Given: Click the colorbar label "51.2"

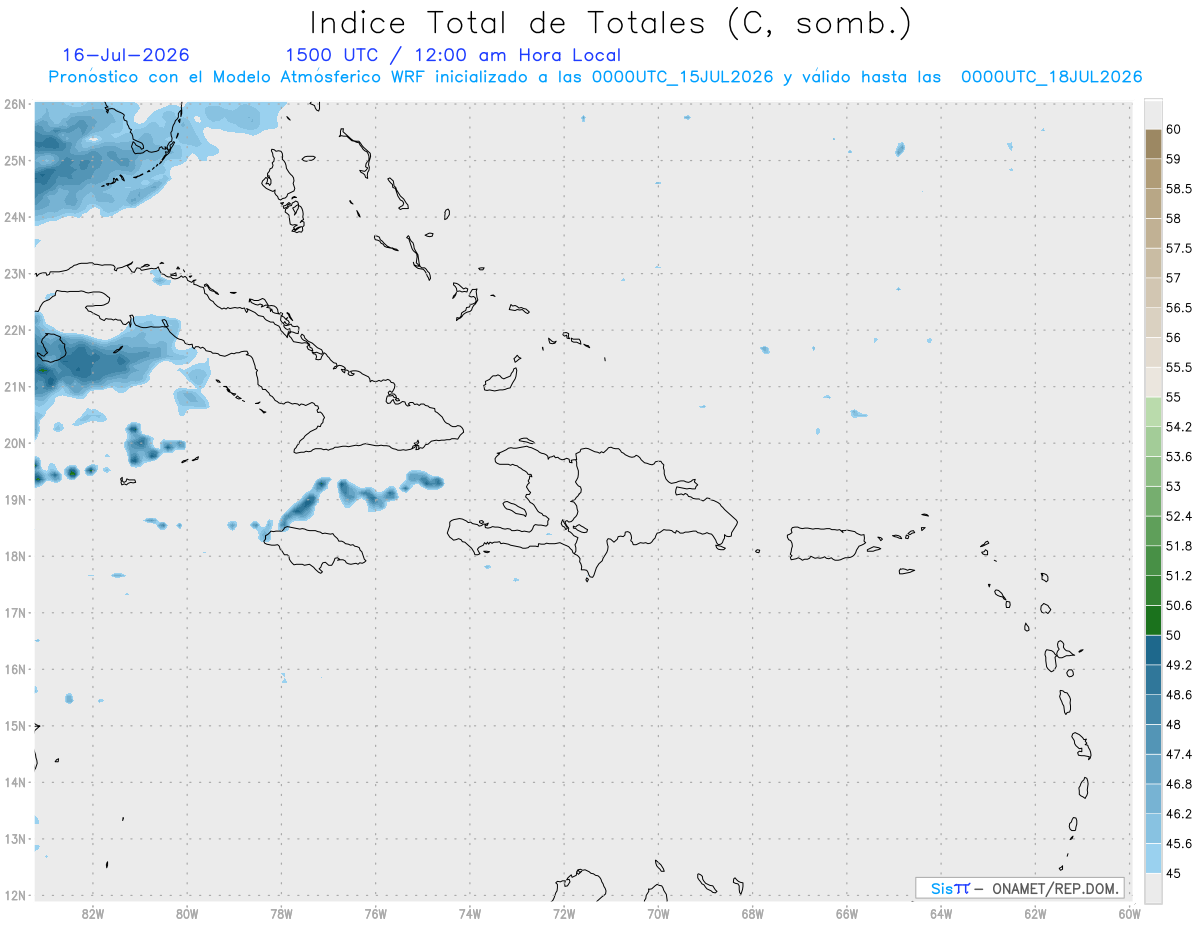Looking at the screenshot, I should click(x=1178, y=576).
